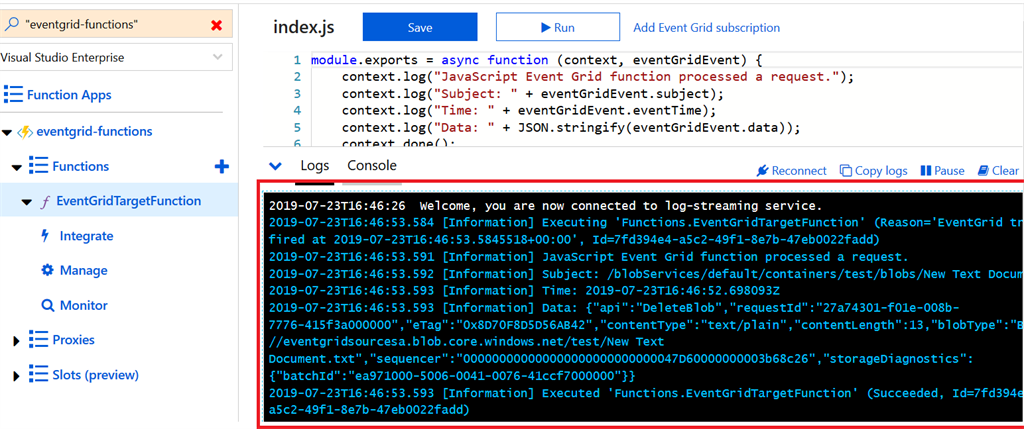Open Monitor via magnifier icon
This screenshot has width=1024, height=429.
pos(47,306)
